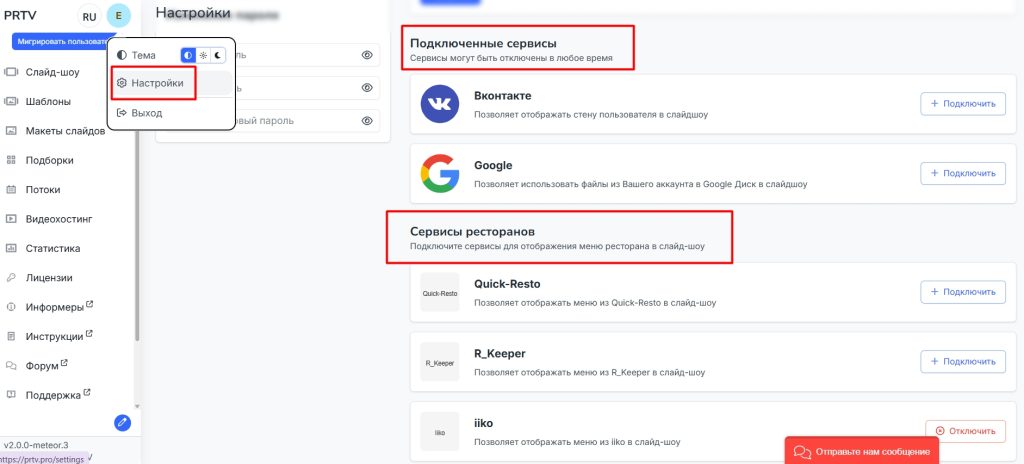Image resolution: width=1024 pixels, height=464 pixels.
Task: Click the blue pencil edit button
Action: coord(123,422)
